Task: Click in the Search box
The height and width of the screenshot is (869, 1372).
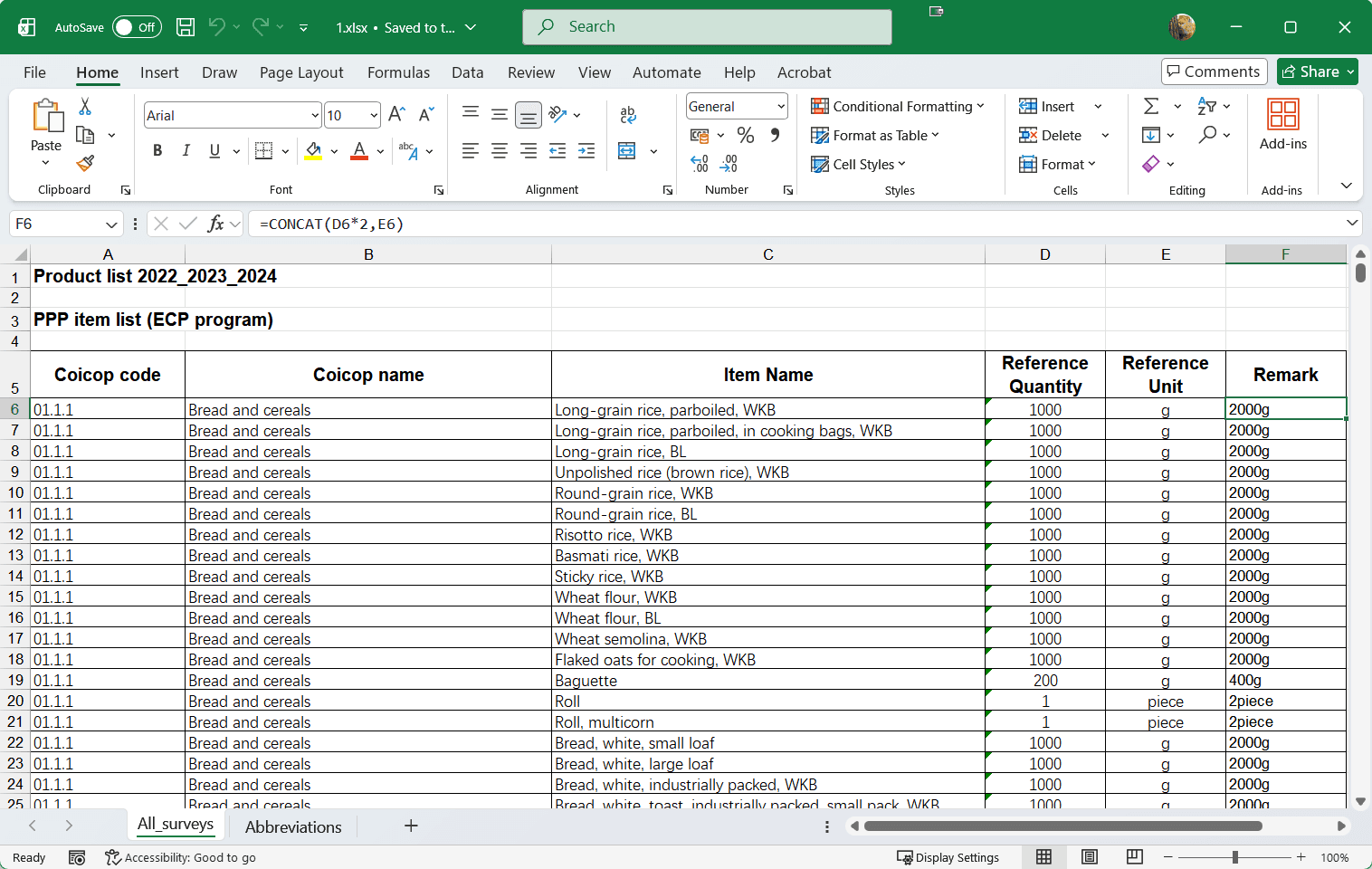Action: coord(706,27)
